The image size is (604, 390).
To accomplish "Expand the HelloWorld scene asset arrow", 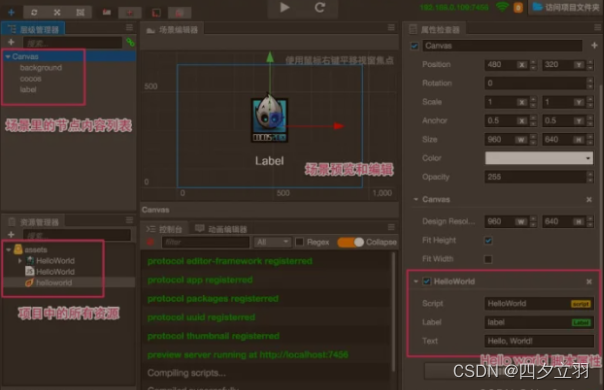I will [20, 261].
